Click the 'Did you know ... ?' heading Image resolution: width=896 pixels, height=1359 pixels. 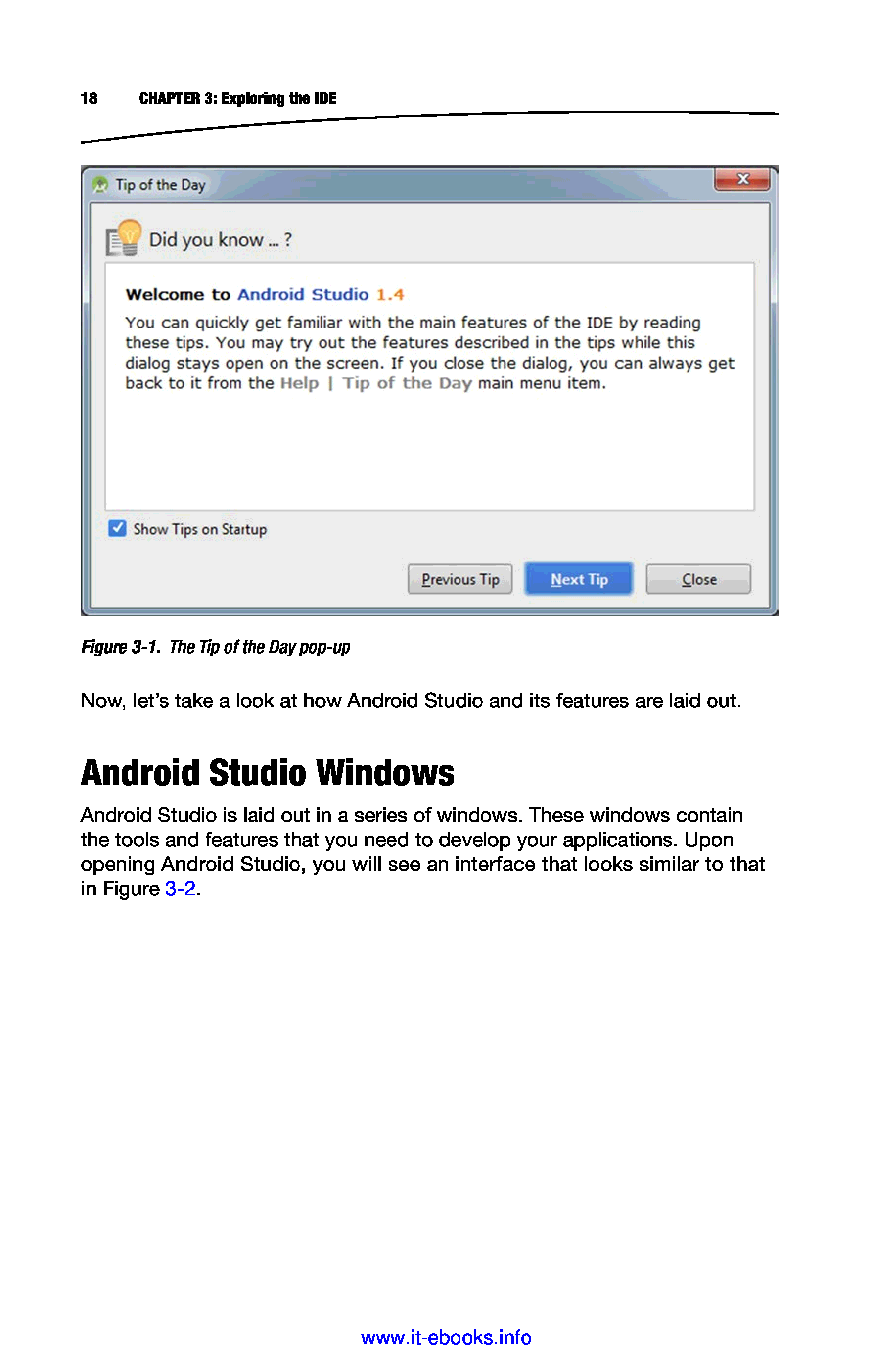(x=220, y=239)
